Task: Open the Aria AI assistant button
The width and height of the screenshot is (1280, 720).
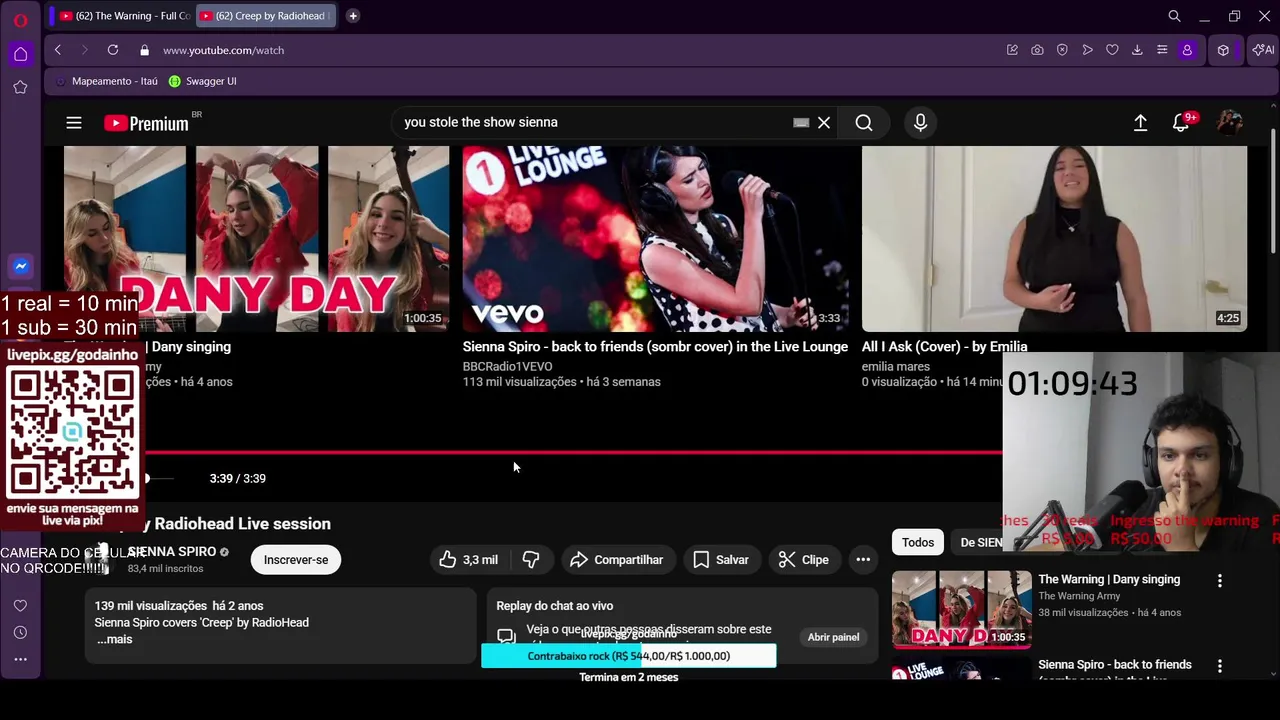Action: tap(1263, 50)
